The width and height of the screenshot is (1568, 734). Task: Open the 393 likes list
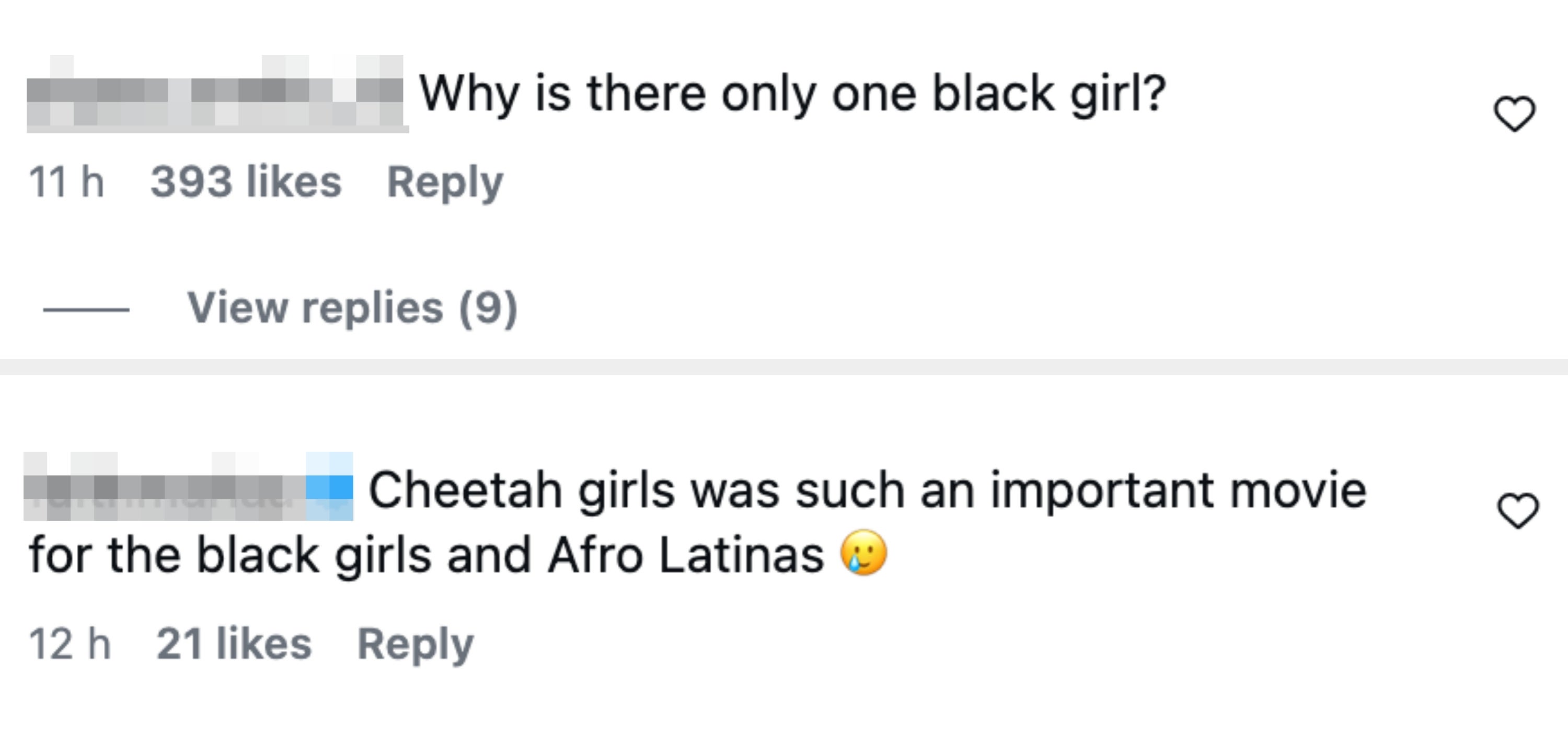[x=246, y=181]
